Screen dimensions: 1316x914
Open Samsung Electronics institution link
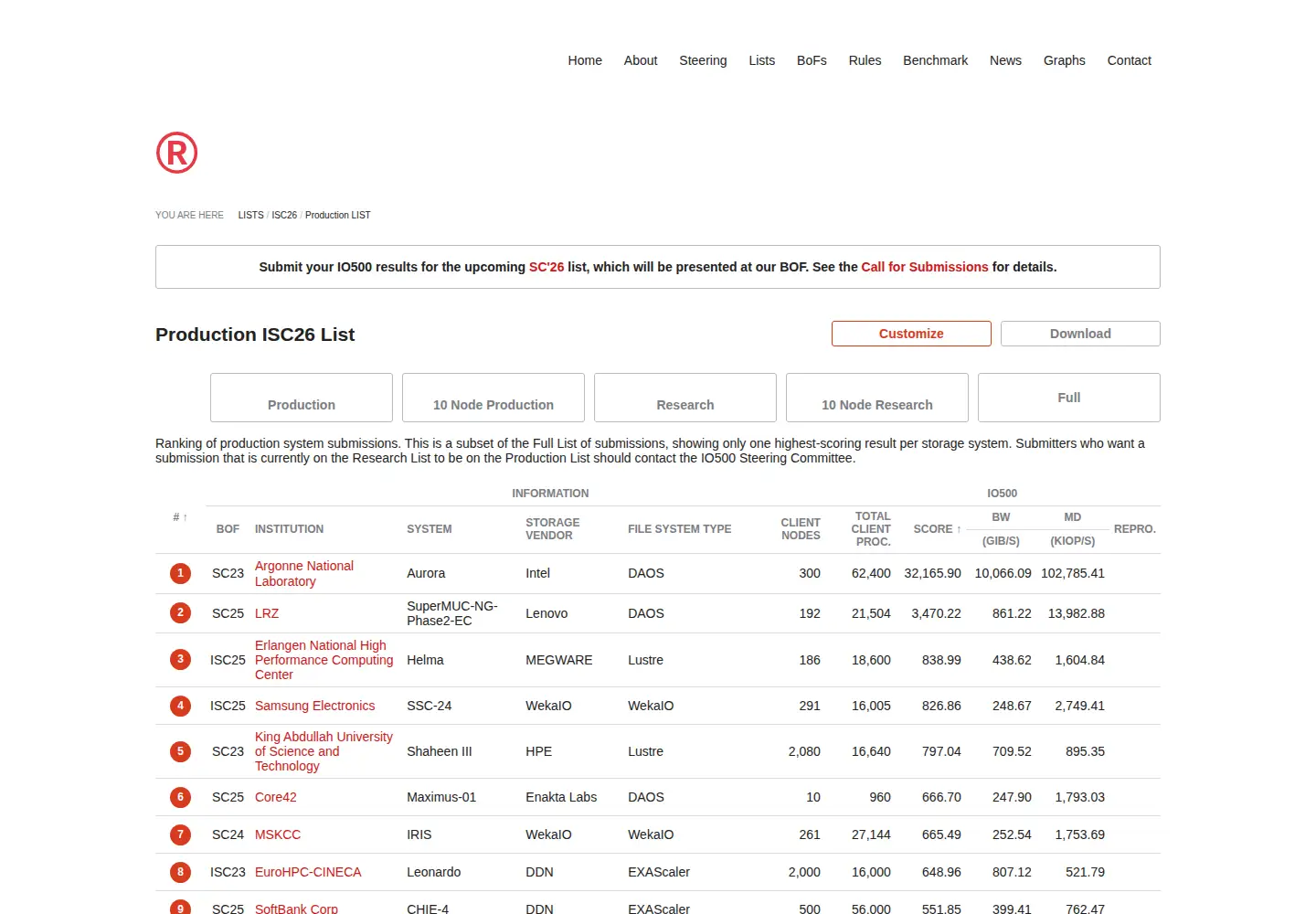pyautogui.click(x=314, y=706)
